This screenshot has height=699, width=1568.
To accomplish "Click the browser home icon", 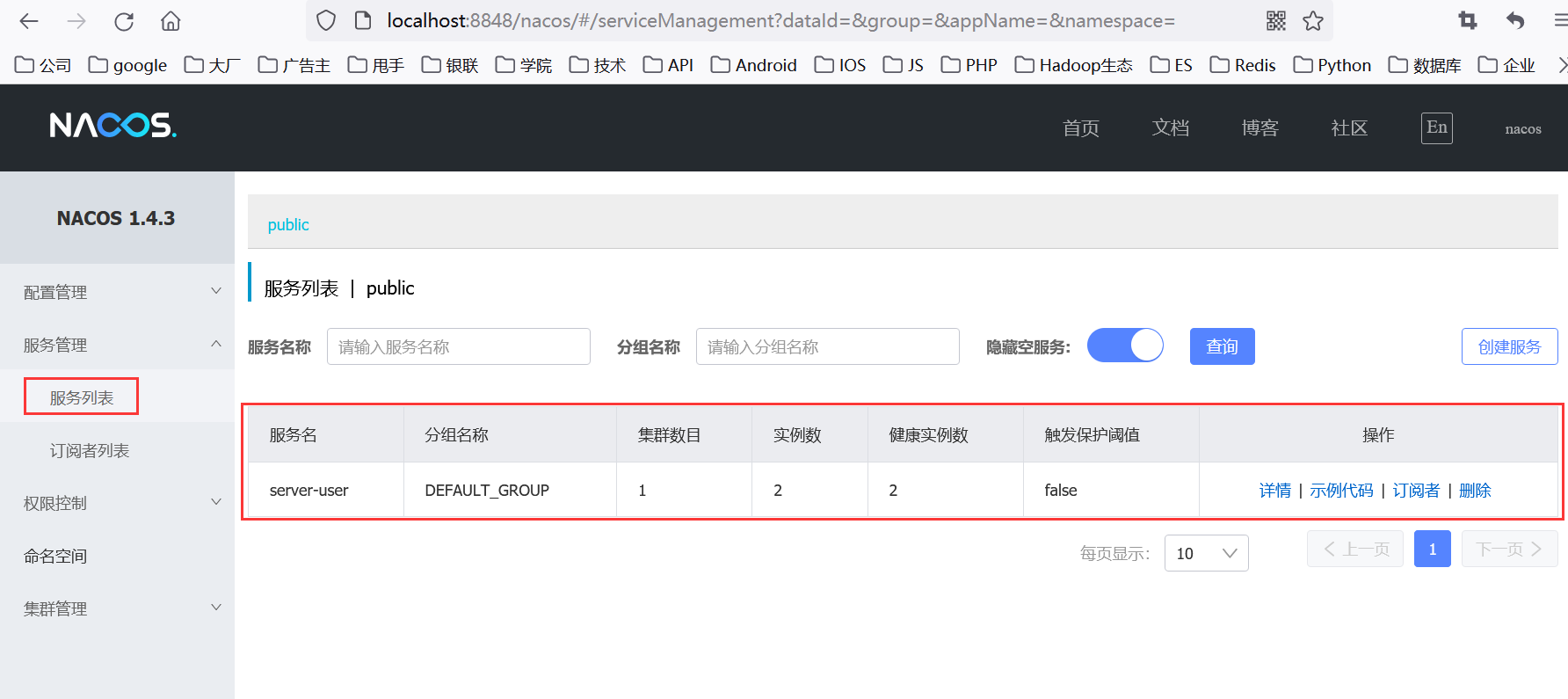I will pos(171,21).
